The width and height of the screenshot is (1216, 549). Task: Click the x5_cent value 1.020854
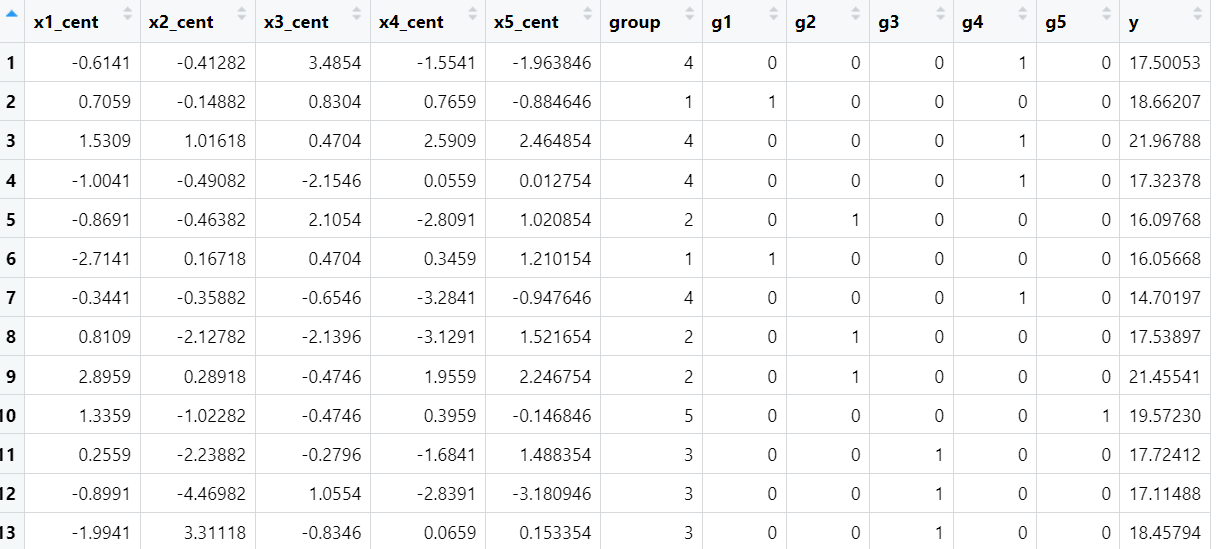point(556,220)
